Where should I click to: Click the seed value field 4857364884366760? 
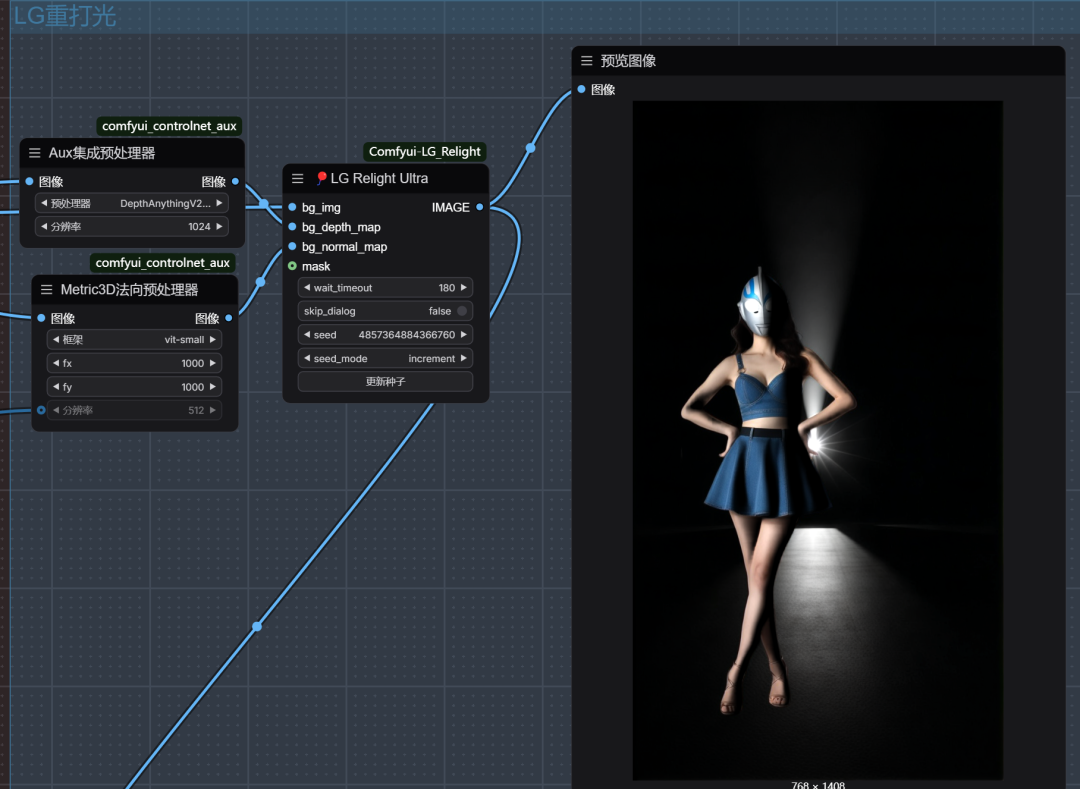(385, 335)
